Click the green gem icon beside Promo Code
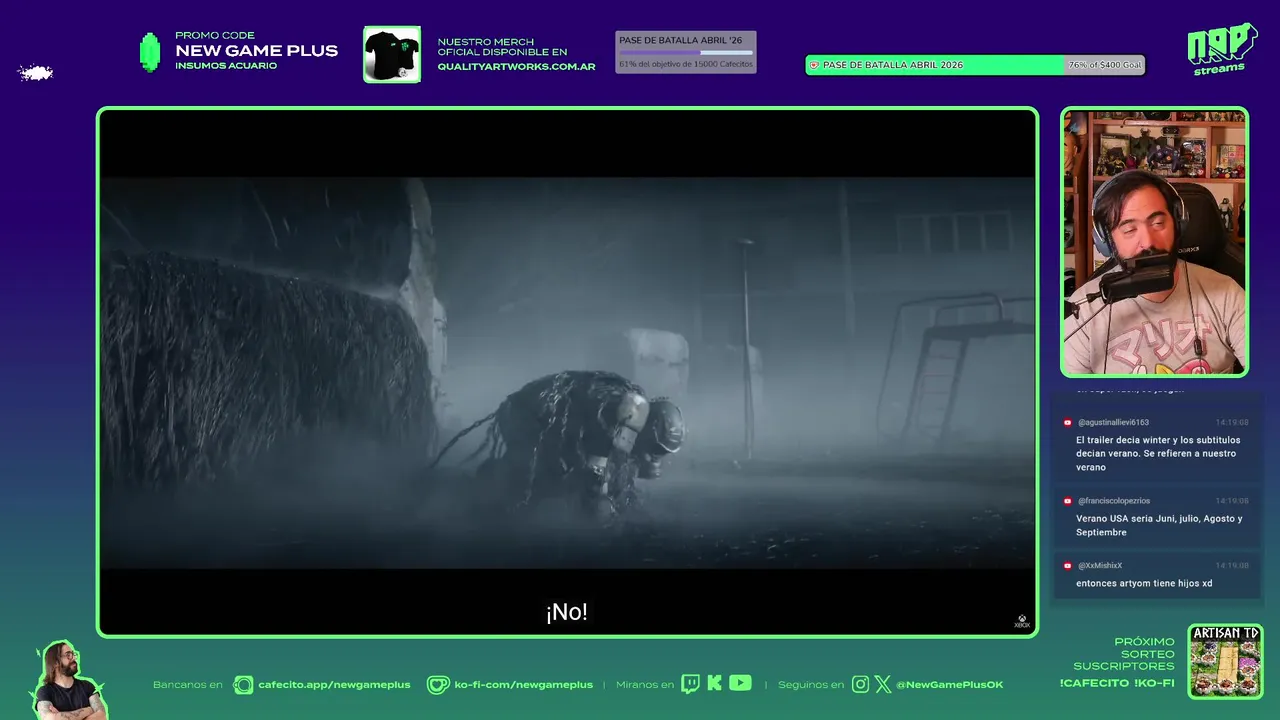The width and height of the screenshot is (1280, 720). click(150, 53)
